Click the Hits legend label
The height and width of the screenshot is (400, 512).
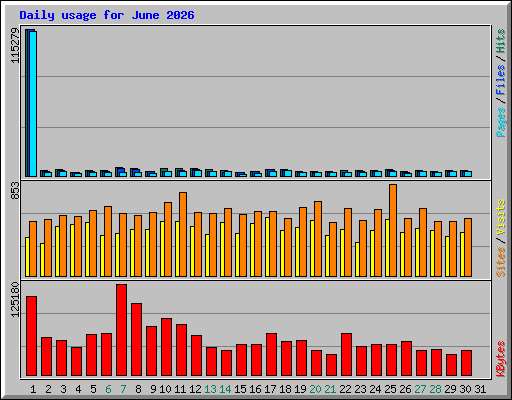[x=501, y=42]
